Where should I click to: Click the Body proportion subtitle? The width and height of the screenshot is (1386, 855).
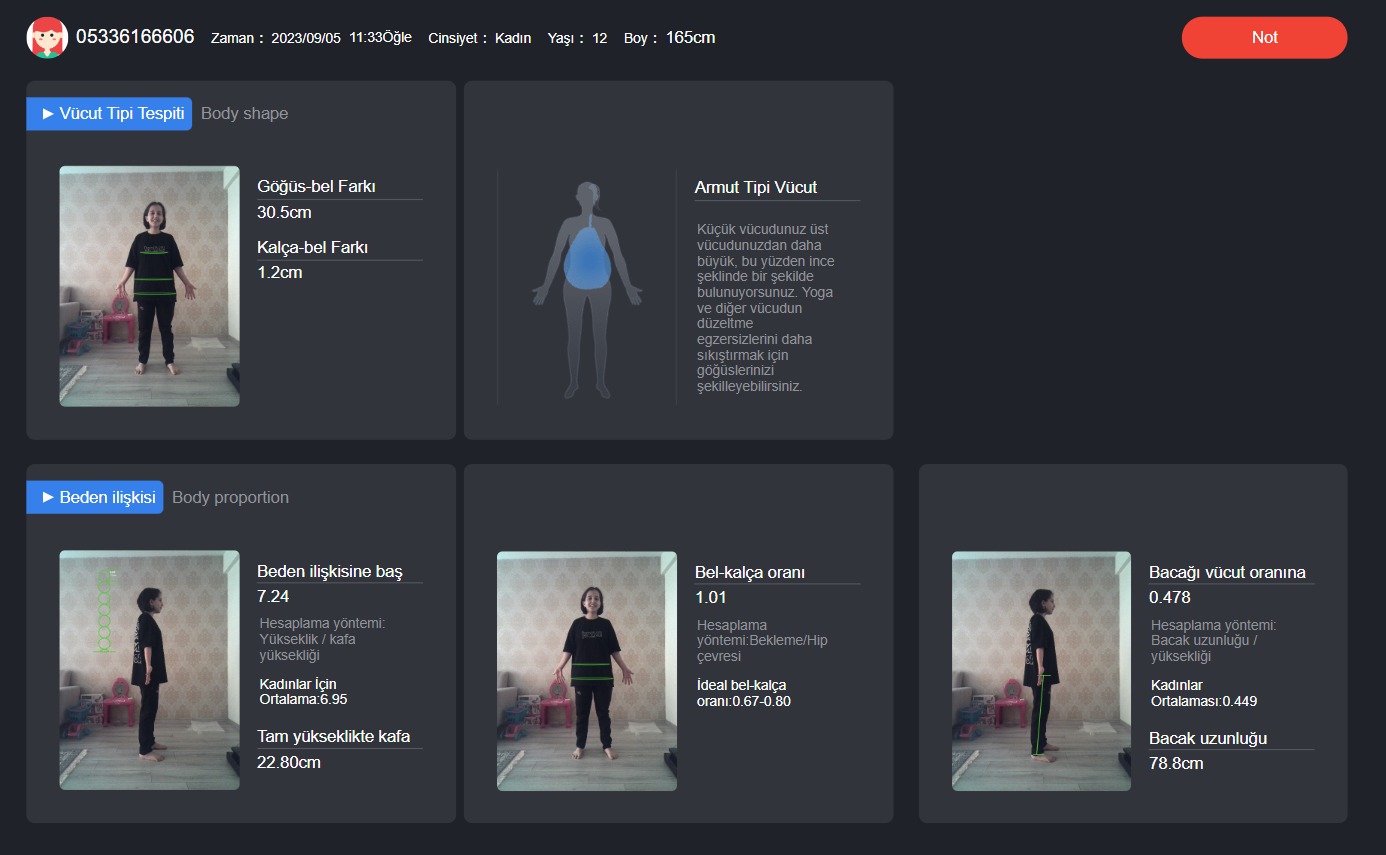coord(230,497)
